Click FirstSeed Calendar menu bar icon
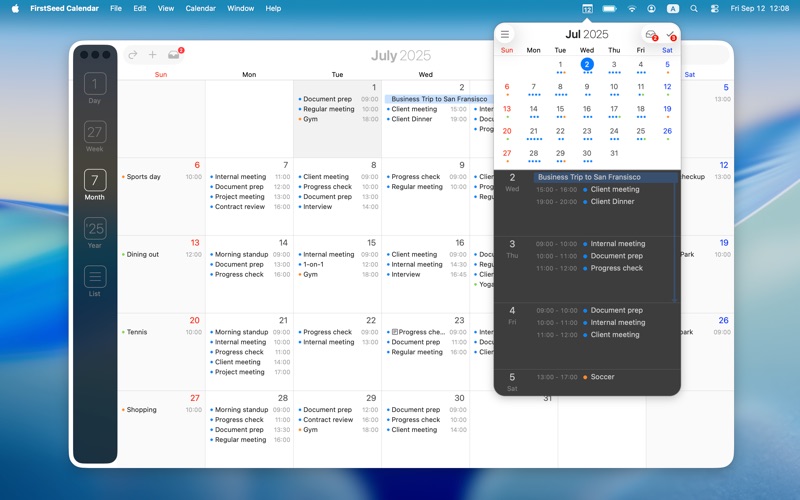Image resolution: width=800 pixels, height=500 pixels. [x=587, y=8]
